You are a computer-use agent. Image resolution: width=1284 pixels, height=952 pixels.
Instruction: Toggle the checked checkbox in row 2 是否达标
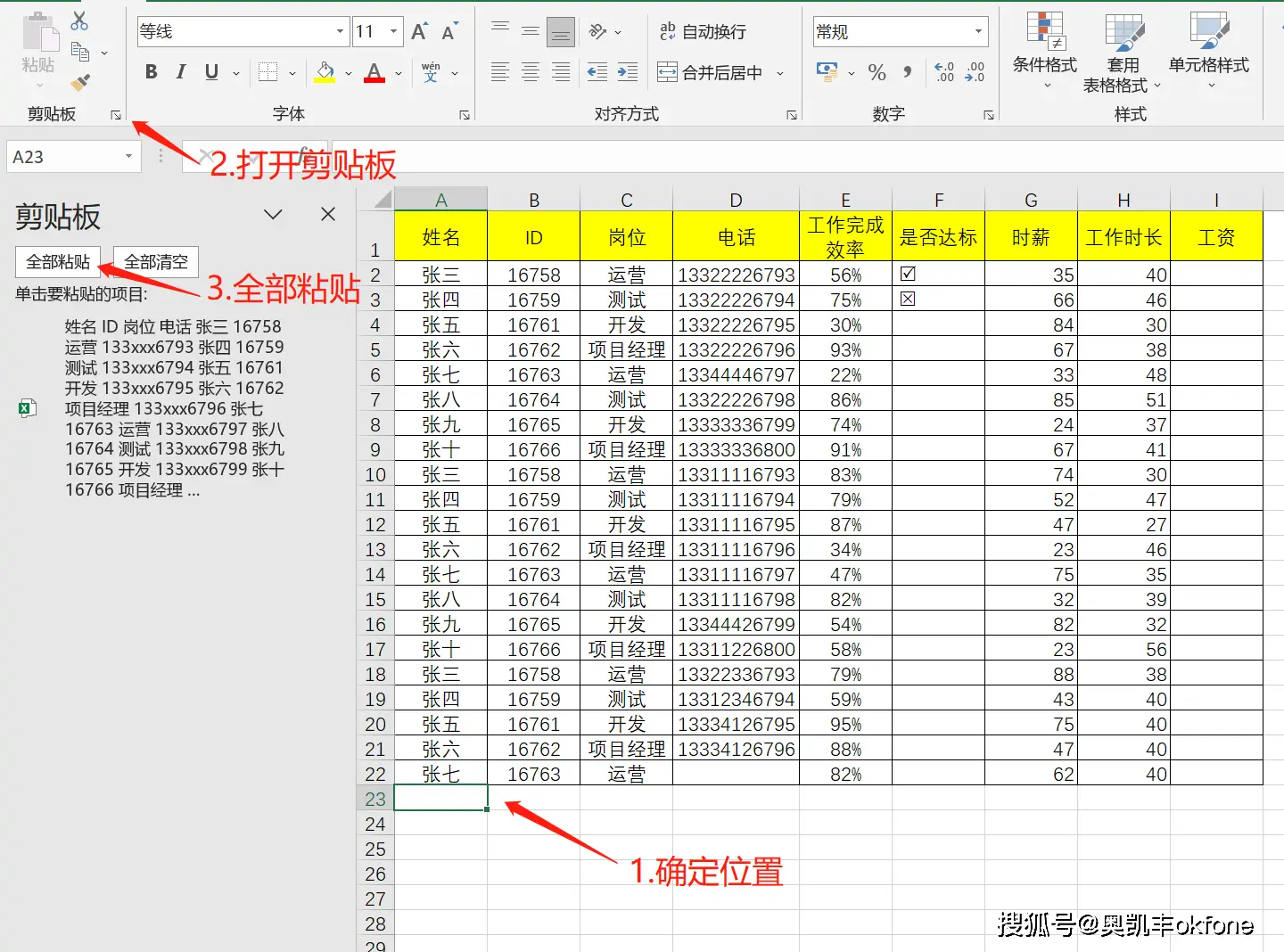(907, 275)
